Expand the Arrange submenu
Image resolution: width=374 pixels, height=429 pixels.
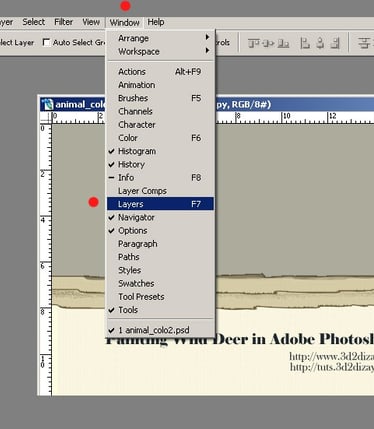pos(160,38)
